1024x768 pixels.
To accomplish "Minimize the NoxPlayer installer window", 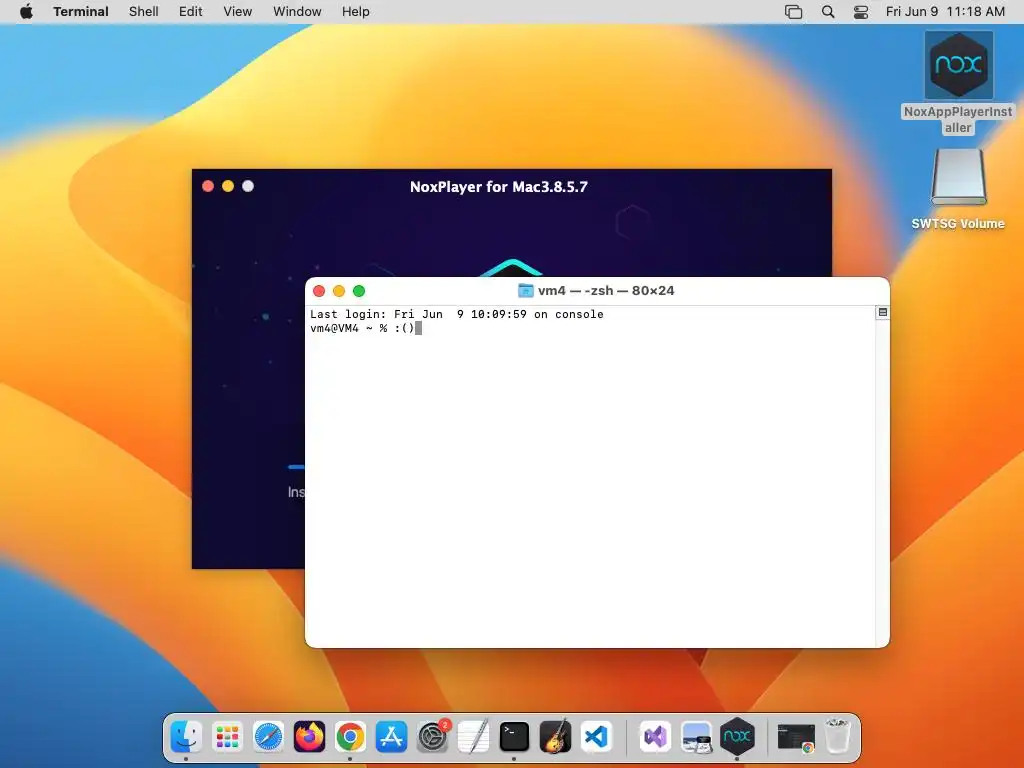I will [228, 186].
